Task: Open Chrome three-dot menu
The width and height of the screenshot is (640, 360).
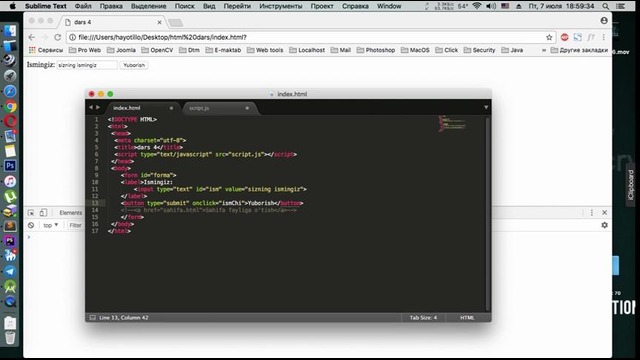Action: [x=604, y=37]
